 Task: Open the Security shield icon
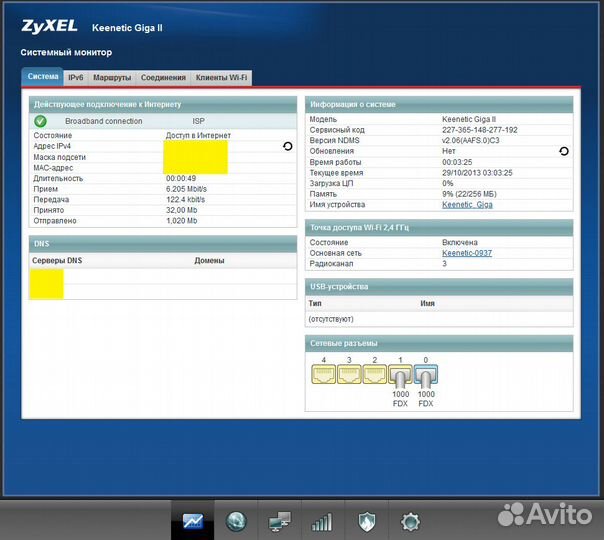pos(366,521)
